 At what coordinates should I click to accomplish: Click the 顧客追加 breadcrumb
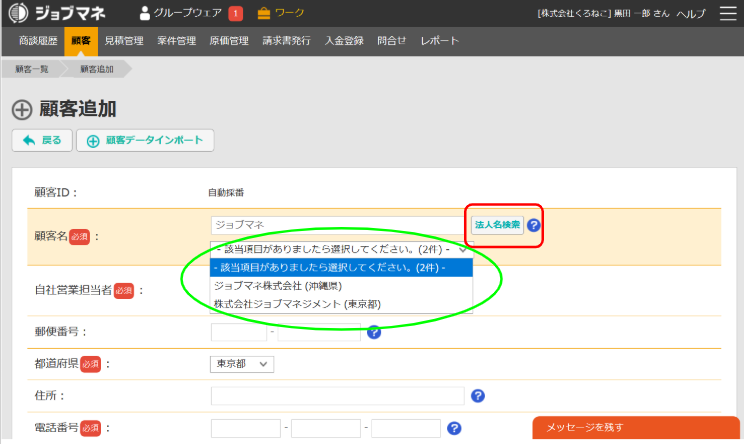pyautogui.click(x=97, y=69)
